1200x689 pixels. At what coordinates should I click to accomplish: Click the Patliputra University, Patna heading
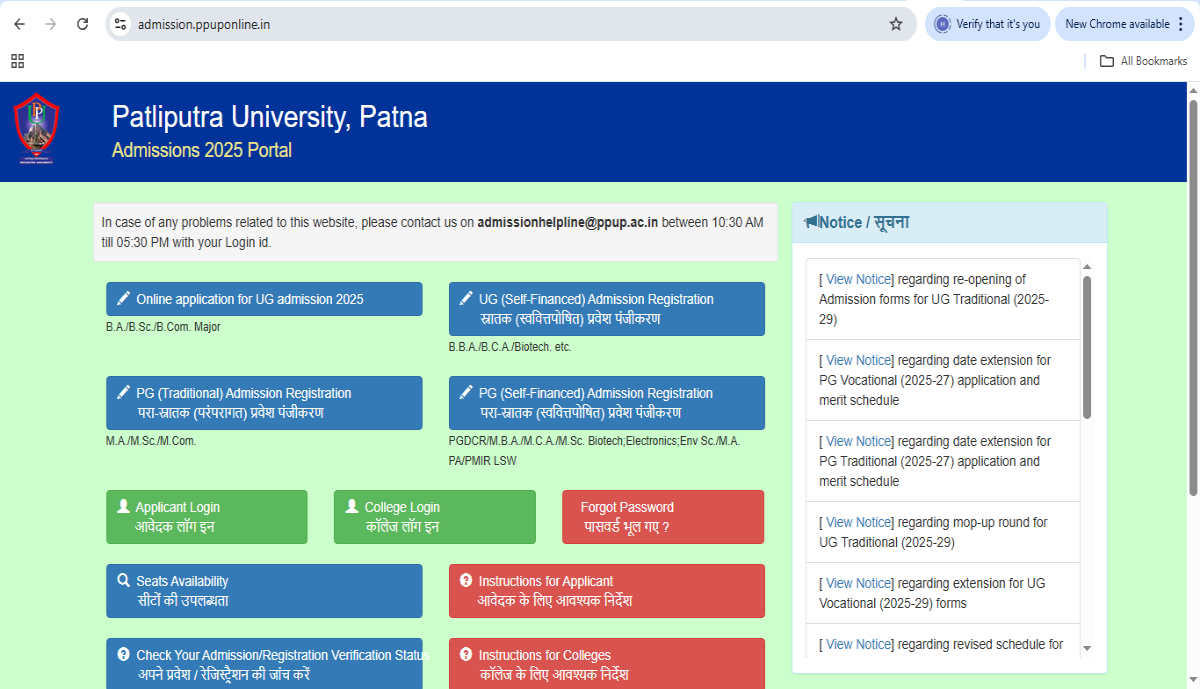270,118
